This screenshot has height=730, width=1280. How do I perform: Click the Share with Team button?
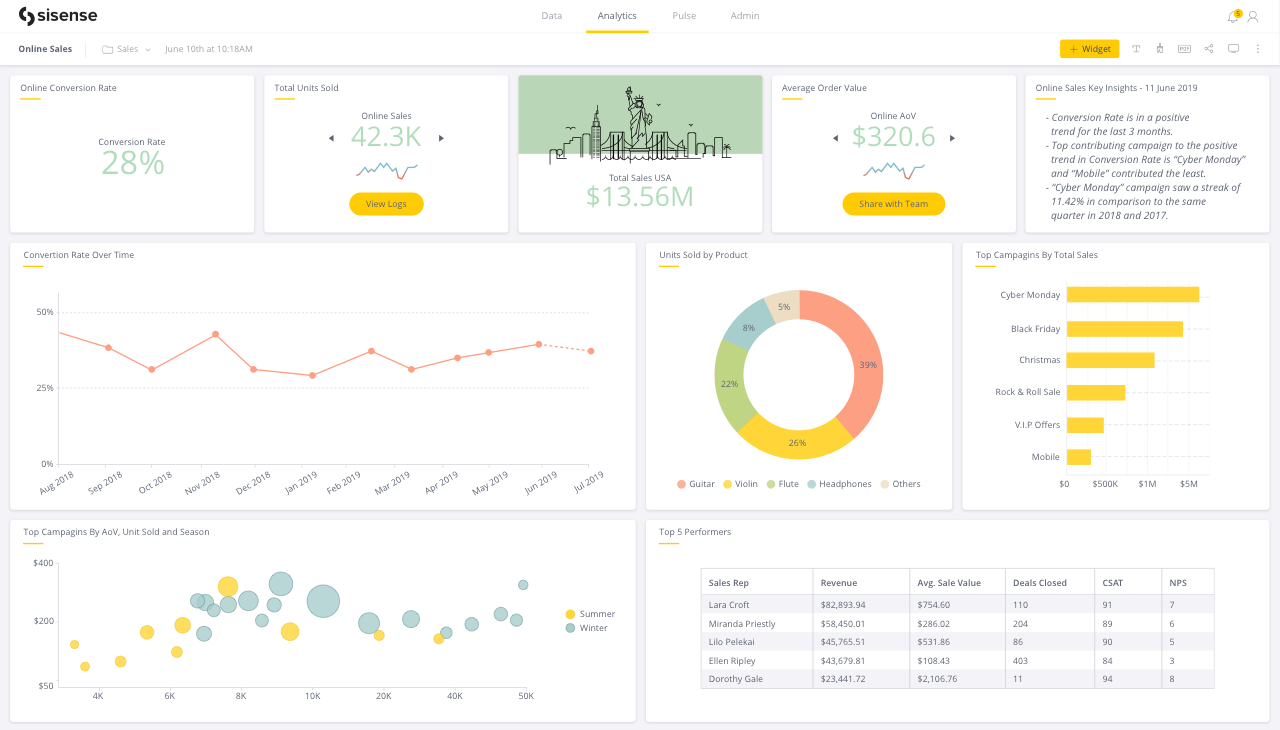point(894,204)
